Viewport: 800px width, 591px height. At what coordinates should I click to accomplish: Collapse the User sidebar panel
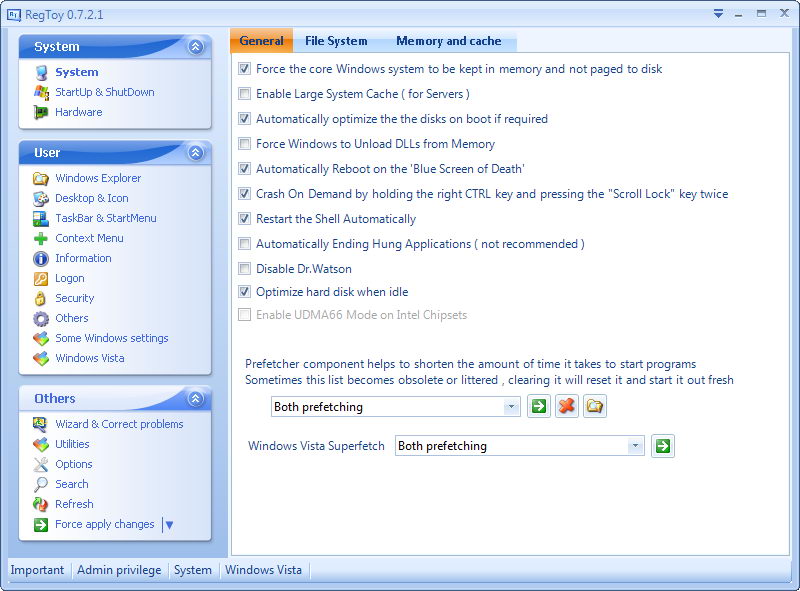point(195,153)
